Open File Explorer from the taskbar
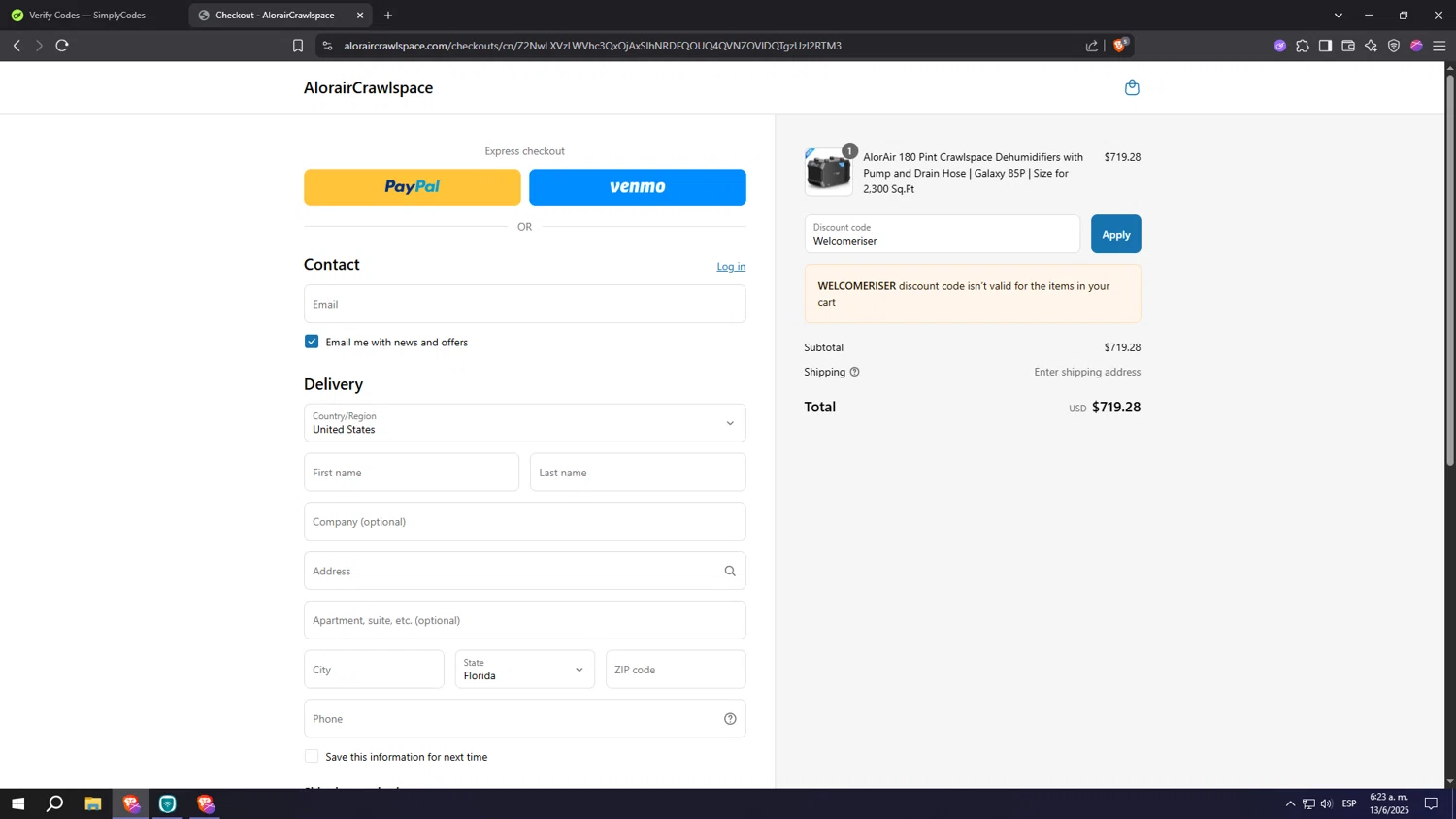Screen dimensions: 1456x819 pyautogui.click(x=93, y=803)
